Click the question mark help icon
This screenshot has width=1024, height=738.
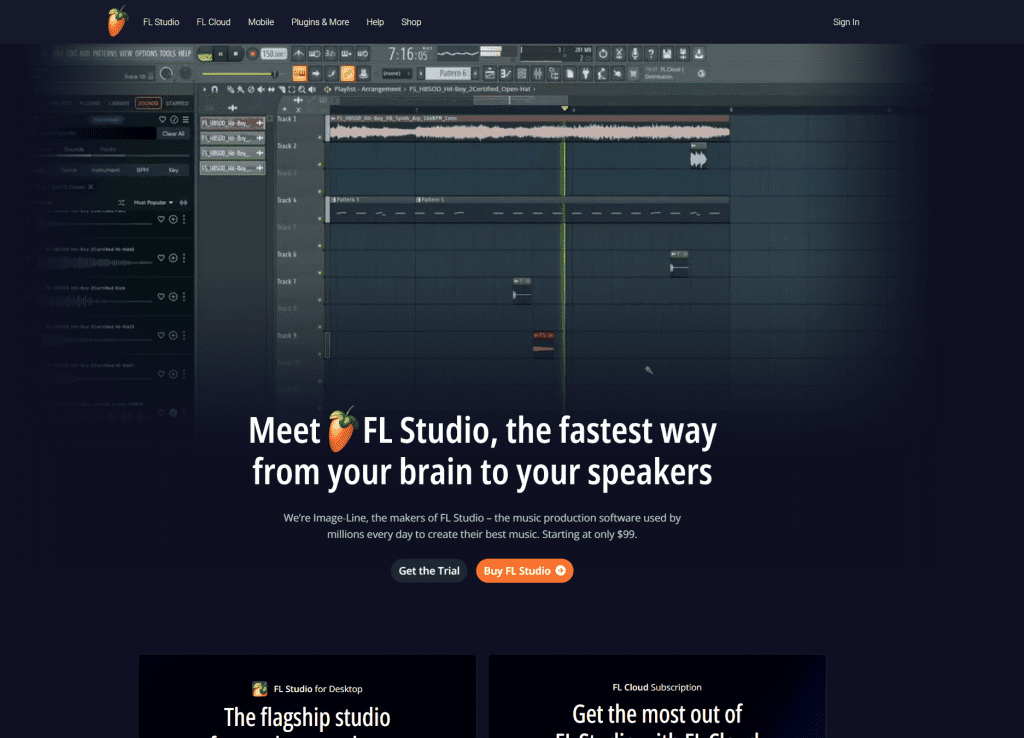point(650,54)
